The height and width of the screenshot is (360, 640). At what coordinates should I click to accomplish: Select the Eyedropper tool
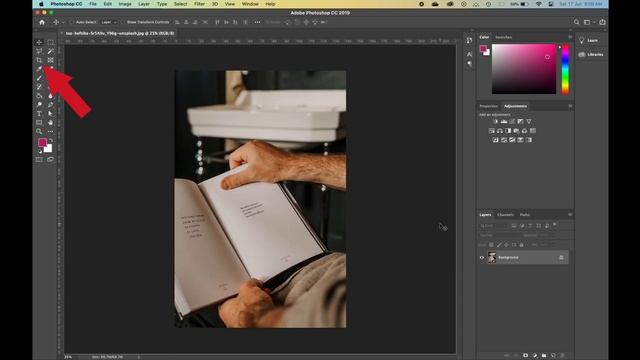click(39, 69)
